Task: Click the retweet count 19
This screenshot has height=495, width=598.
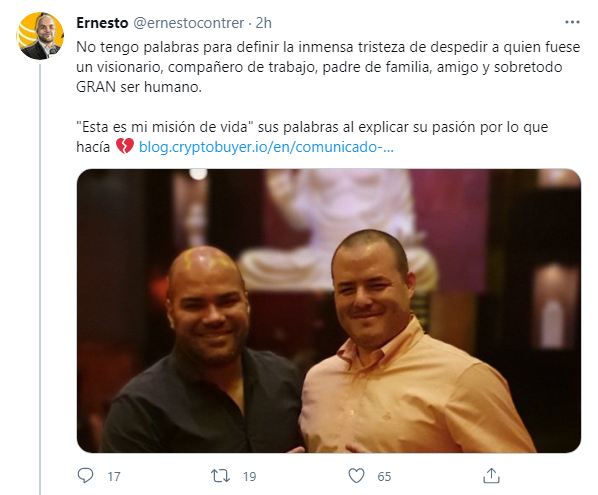Action: [249, 476]
